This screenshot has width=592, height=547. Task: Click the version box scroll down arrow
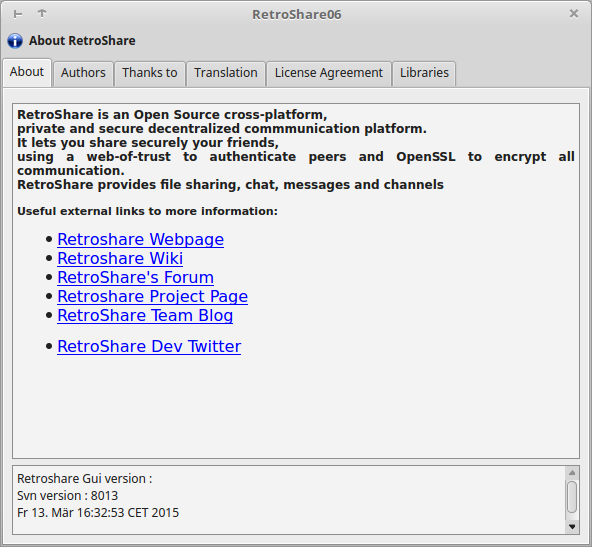point(572,527)
